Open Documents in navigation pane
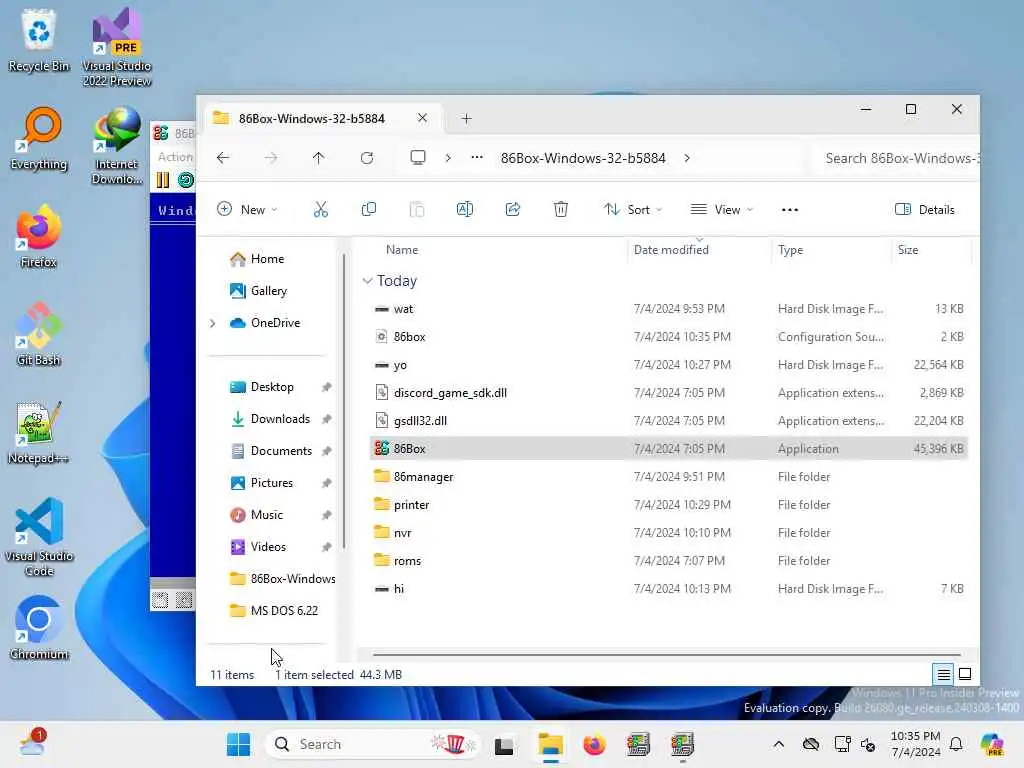Image resolution: width=1024 pixels, height=768 pixels. (x=281, y=451)
